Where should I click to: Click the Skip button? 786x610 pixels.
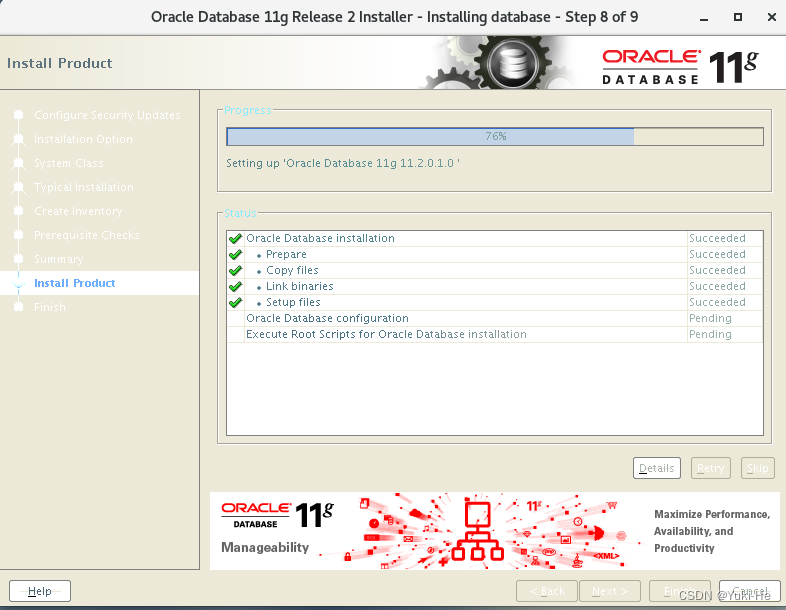coord(757,468)
